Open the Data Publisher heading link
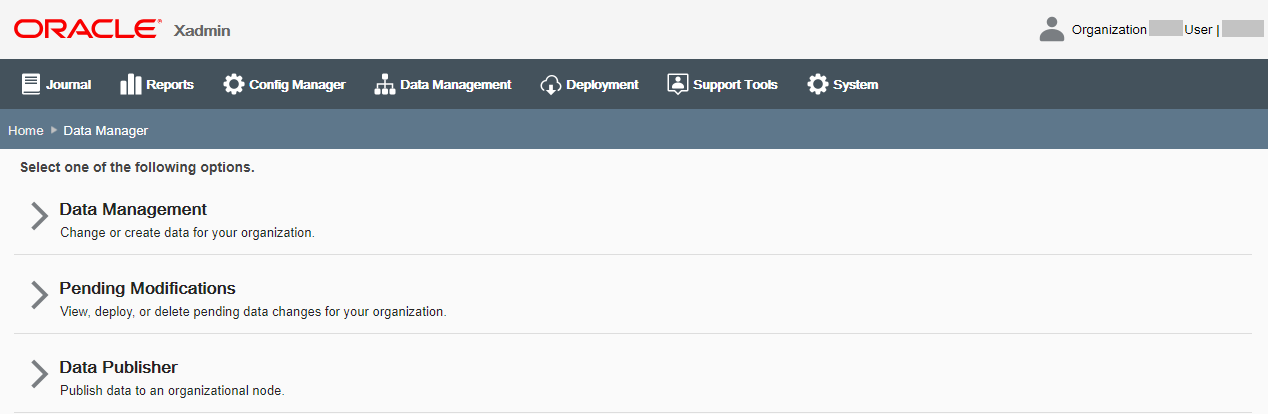 [x=118, y=367]
